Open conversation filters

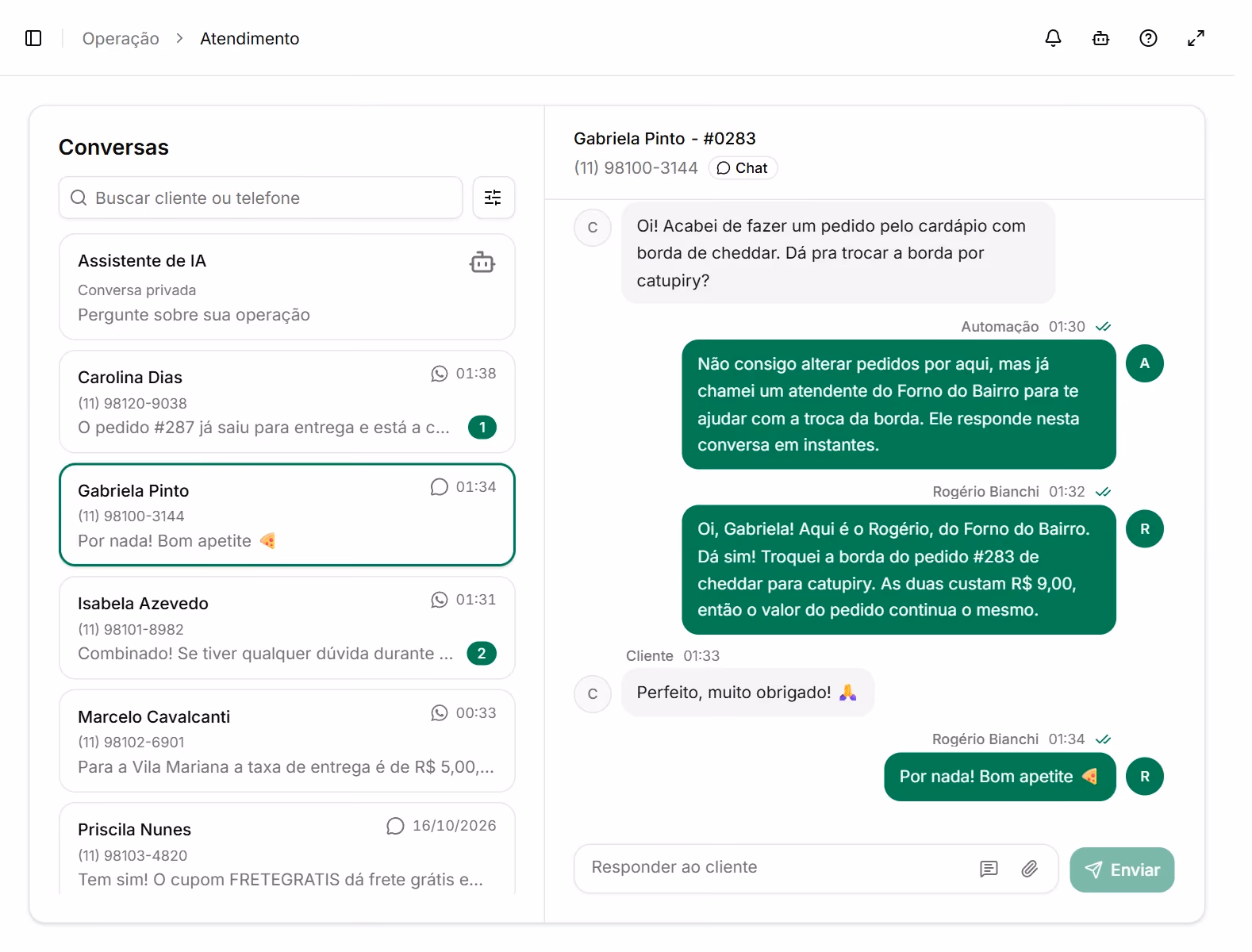click(x=494, y=198)
